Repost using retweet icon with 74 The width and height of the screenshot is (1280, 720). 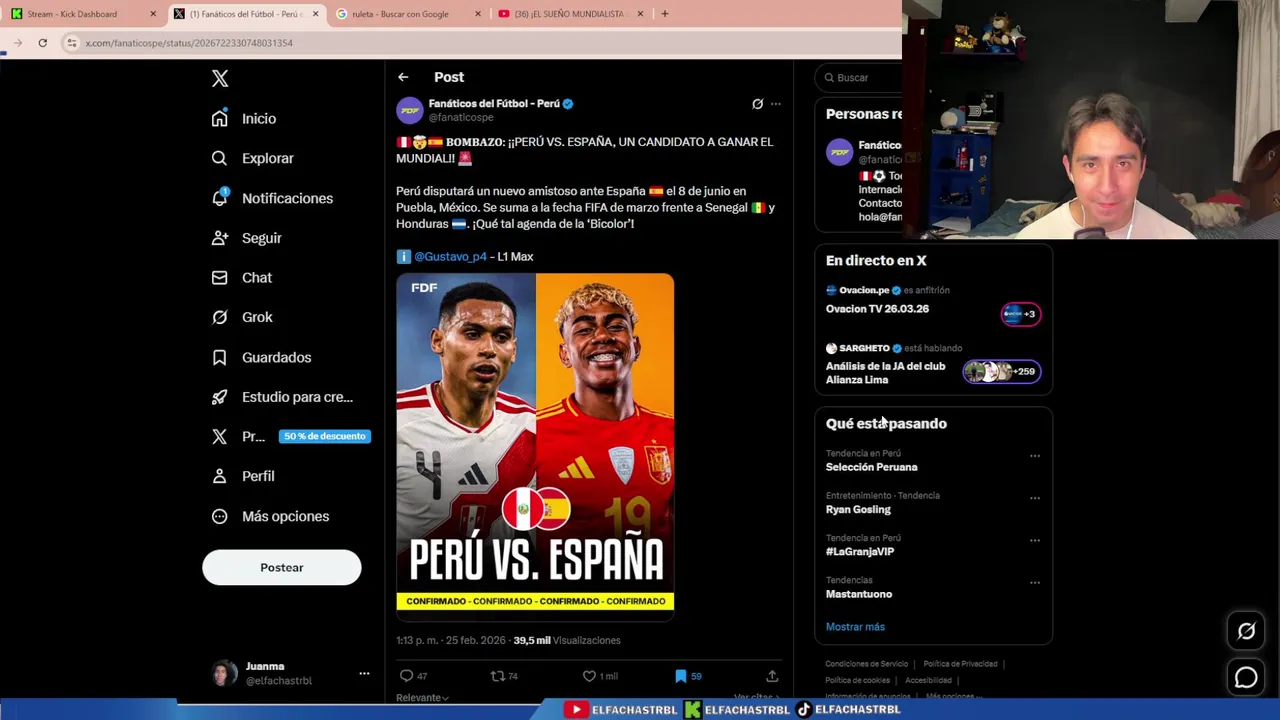point(497,676)
